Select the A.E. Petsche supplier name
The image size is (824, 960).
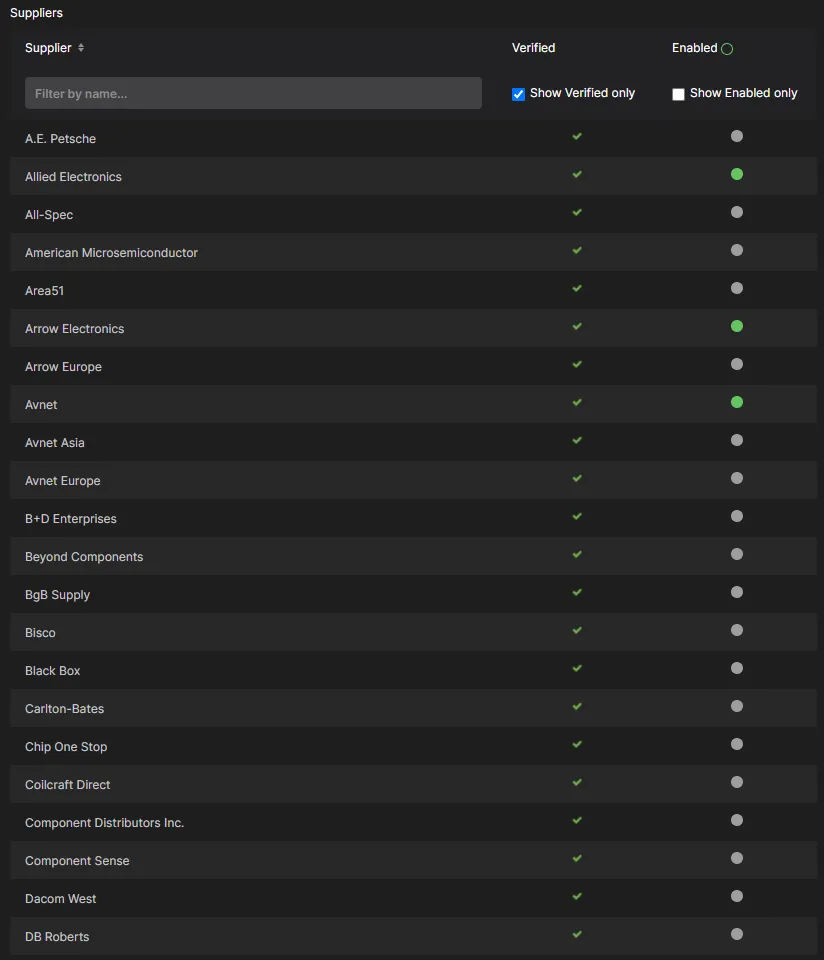(x=61, y=138)
